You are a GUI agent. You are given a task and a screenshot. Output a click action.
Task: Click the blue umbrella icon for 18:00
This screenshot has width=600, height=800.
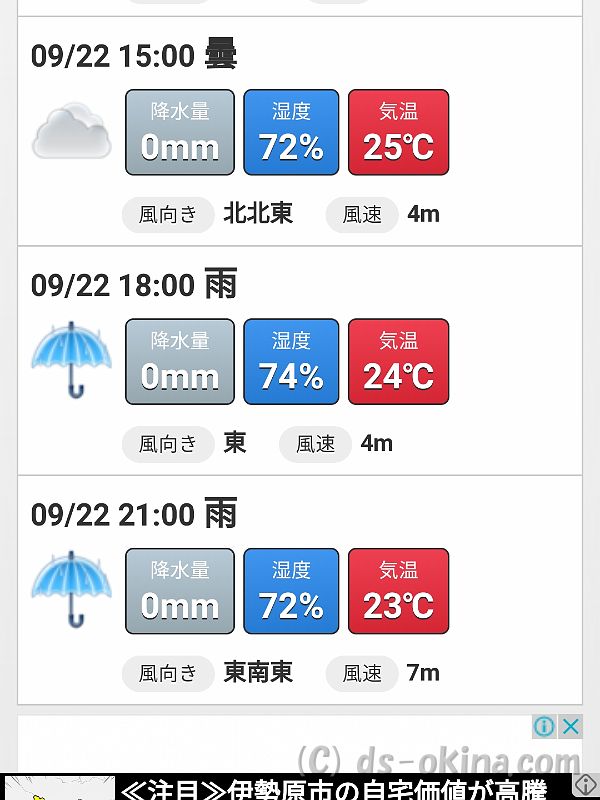[71, 359]
